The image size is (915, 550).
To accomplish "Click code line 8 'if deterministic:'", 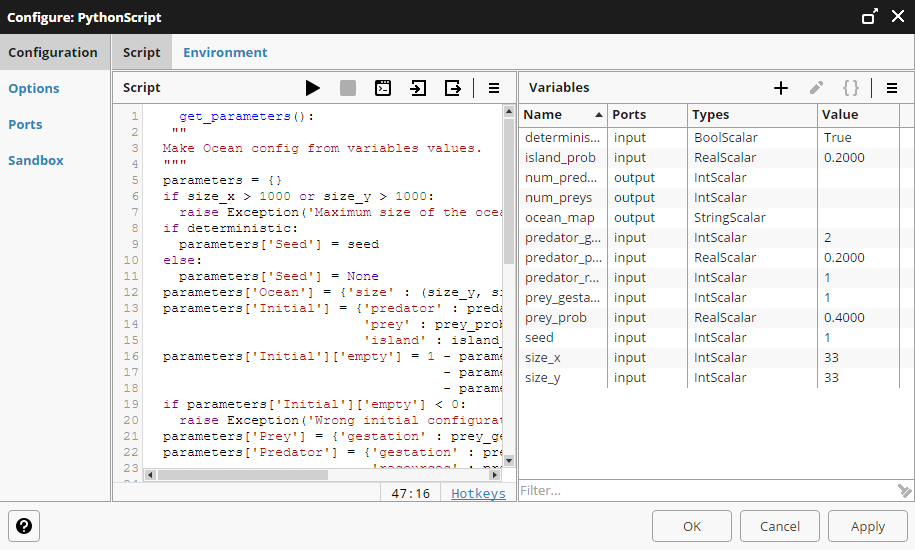I will click(230, 228).
